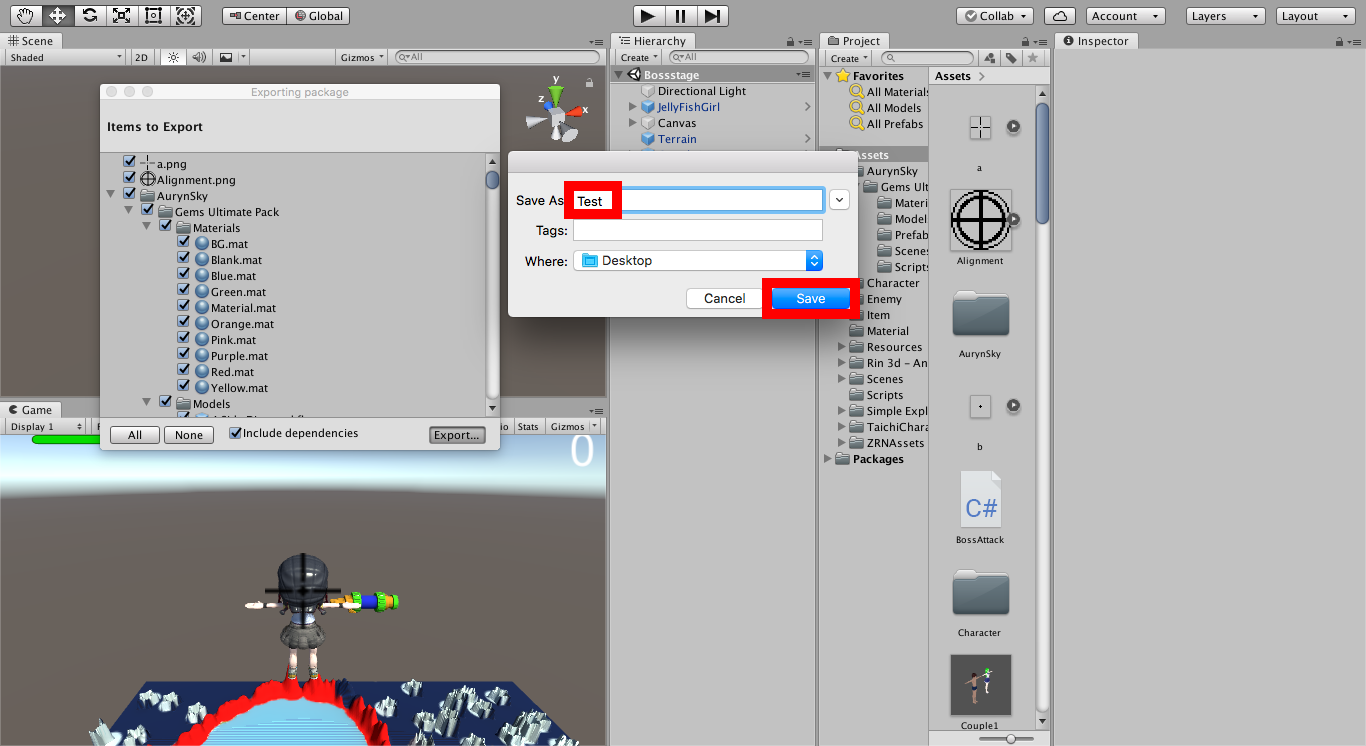Image resolution: width=1366 pixels, height=746 pixels.
Task: Cancel the save dialog
Action: click(x=724, y=298)
